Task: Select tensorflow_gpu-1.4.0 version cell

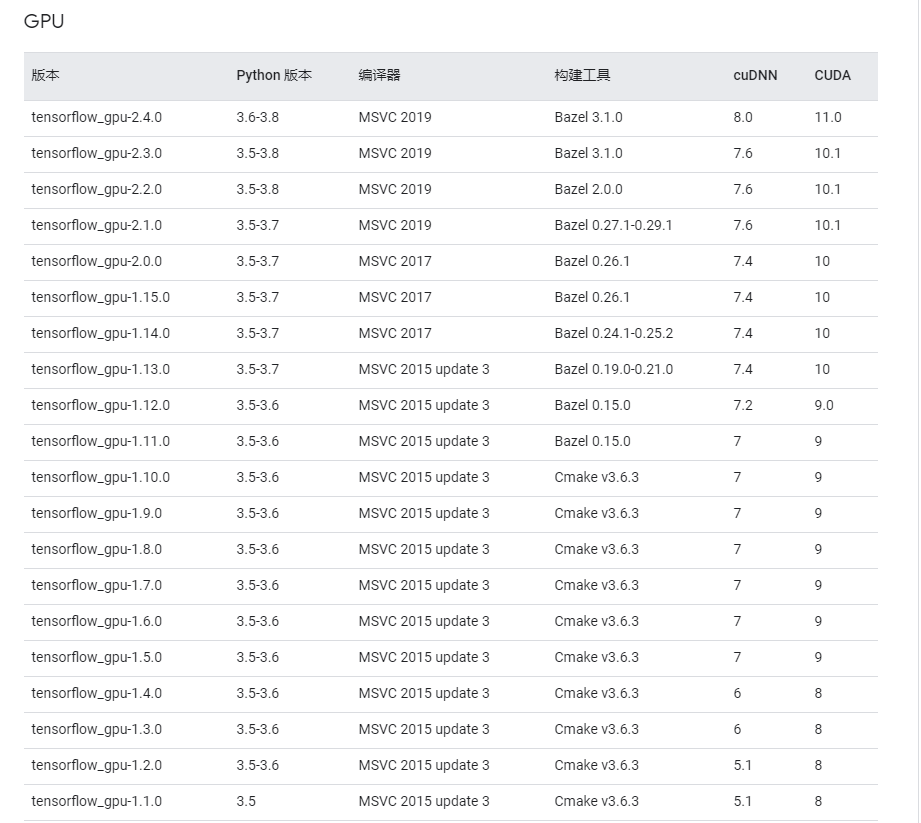Action: 96,693
